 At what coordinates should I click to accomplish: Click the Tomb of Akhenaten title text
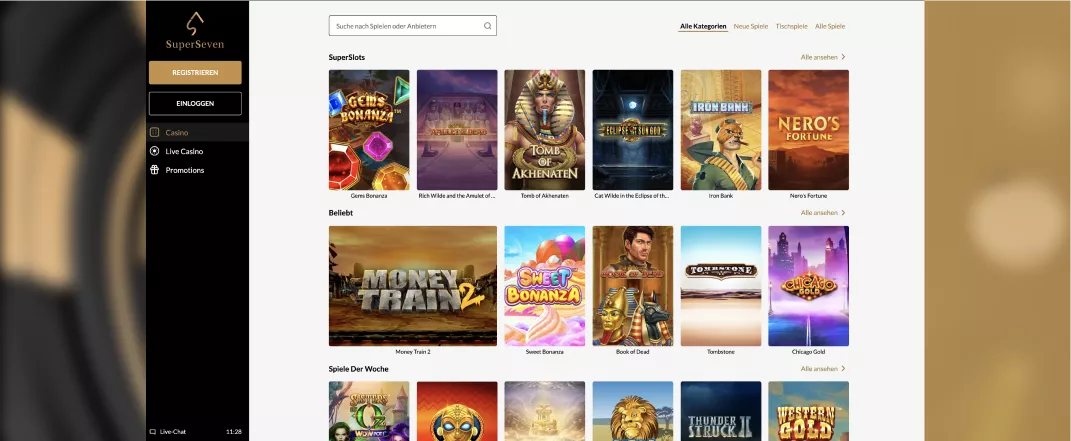point(544,196)
